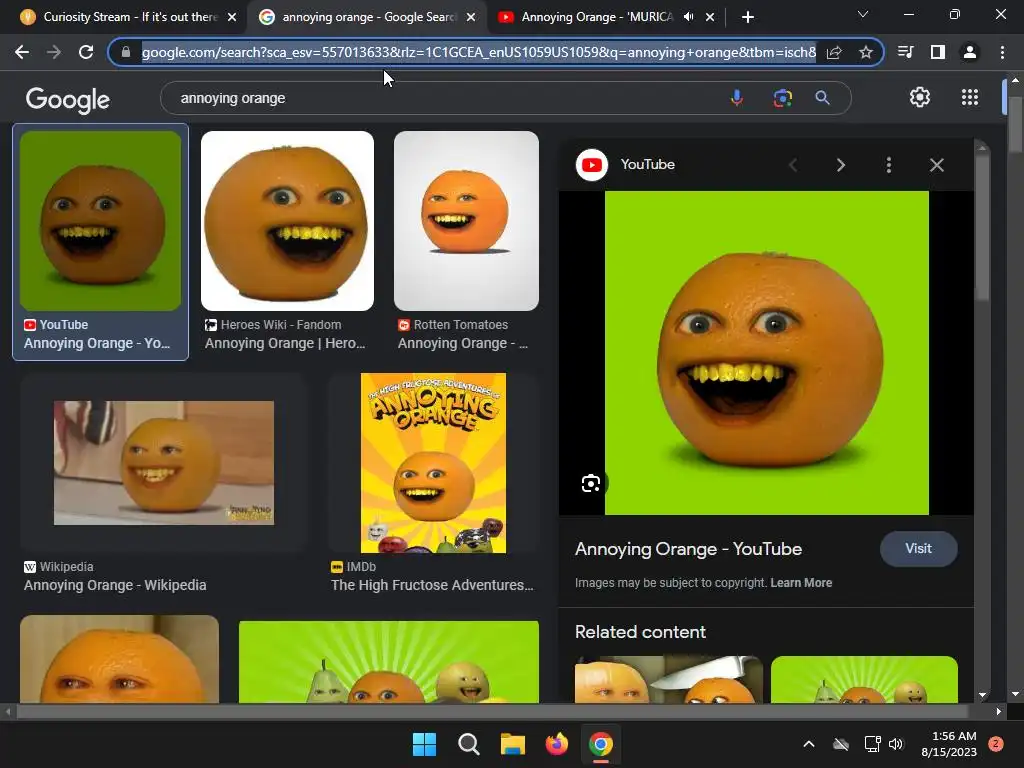
Task: Click the Visit button
Action: (x=918, y=549)
